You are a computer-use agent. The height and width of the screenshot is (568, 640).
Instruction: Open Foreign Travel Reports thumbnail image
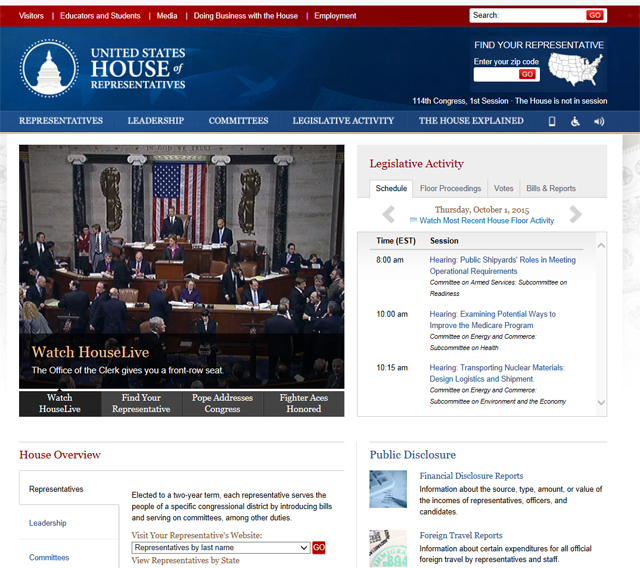pos(388,548)
